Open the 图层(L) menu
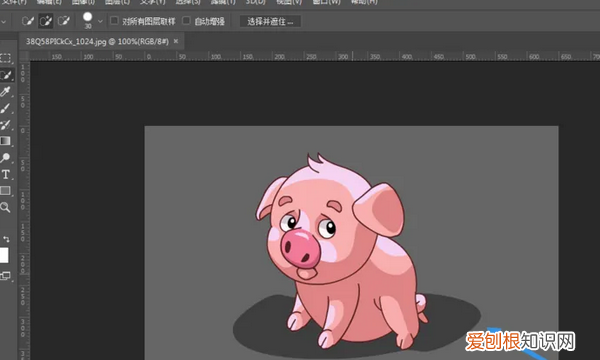This screenshot has height=360, width=600. pyautogui.click(x=117, y=2)
